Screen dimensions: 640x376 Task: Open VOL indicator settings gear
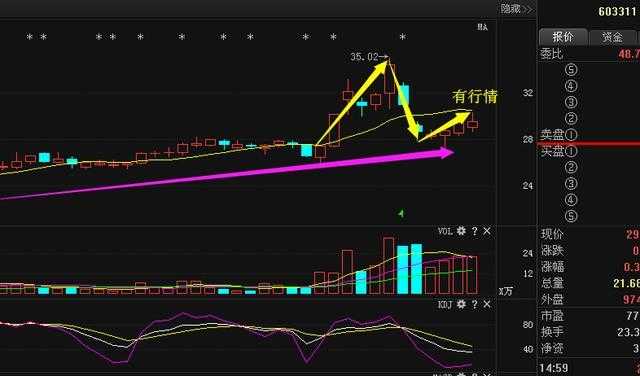coord(461,231)
